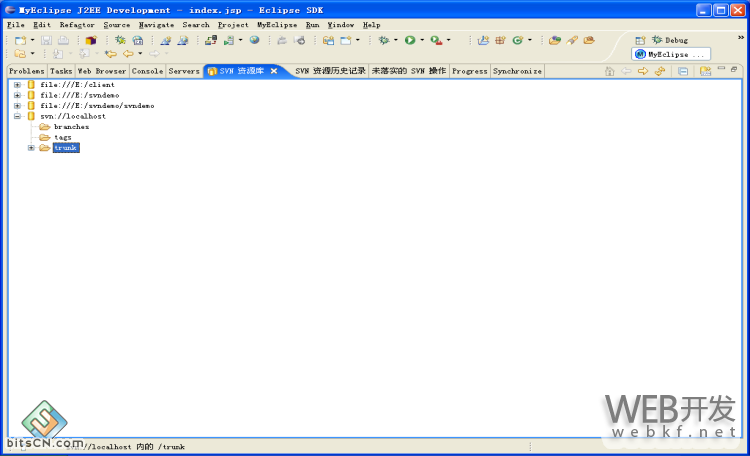This screenshot has height=456, width=750.
Task: Expand the file:///E:/svndemo repository node
Action: tap(17, 95)
